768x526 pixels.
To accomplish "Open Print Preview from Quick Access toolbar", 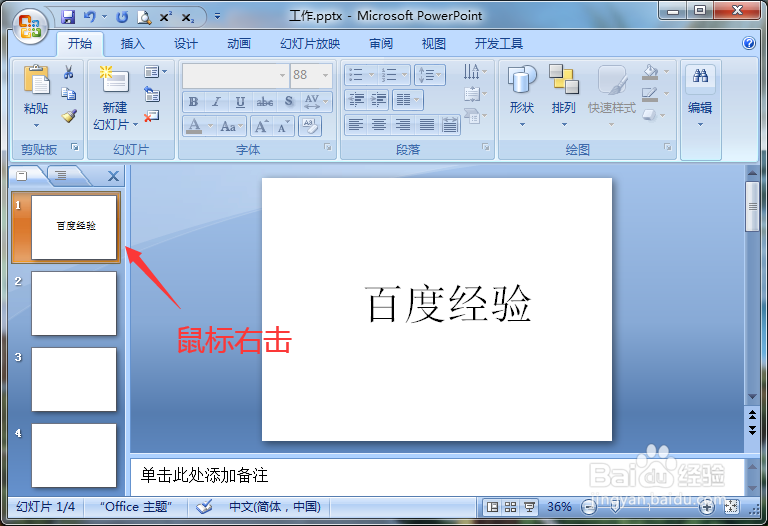I will [x=144, y=17].
